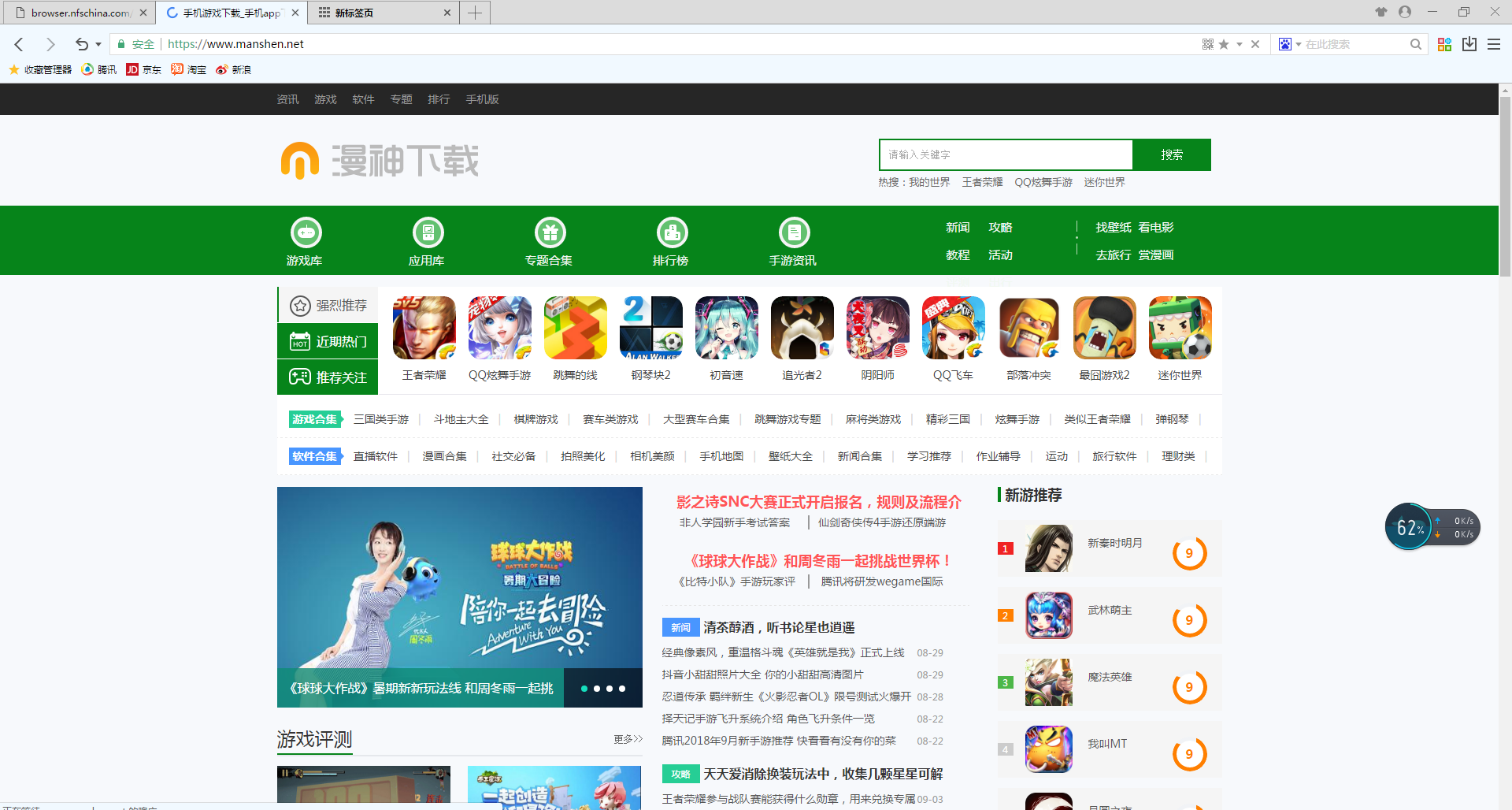Viewport: 1512px width, 810px height.
Task: Click 更多>> beside 游戏评测
Action: point(628,739)
